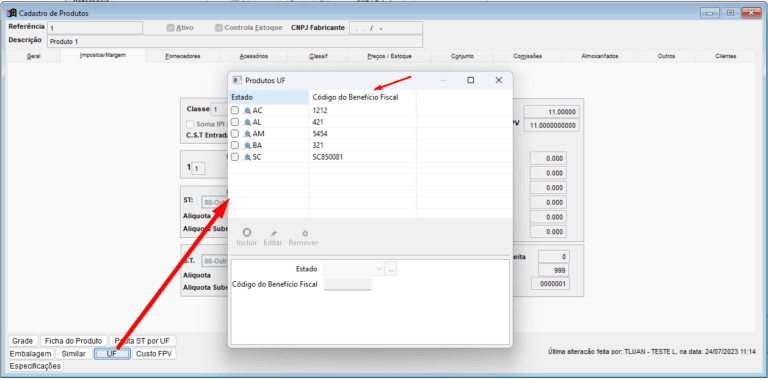The height and width of the screenshot is (379, 768).
Task: Select the Impostos/Margem tab
Action: tap(103, 55)
